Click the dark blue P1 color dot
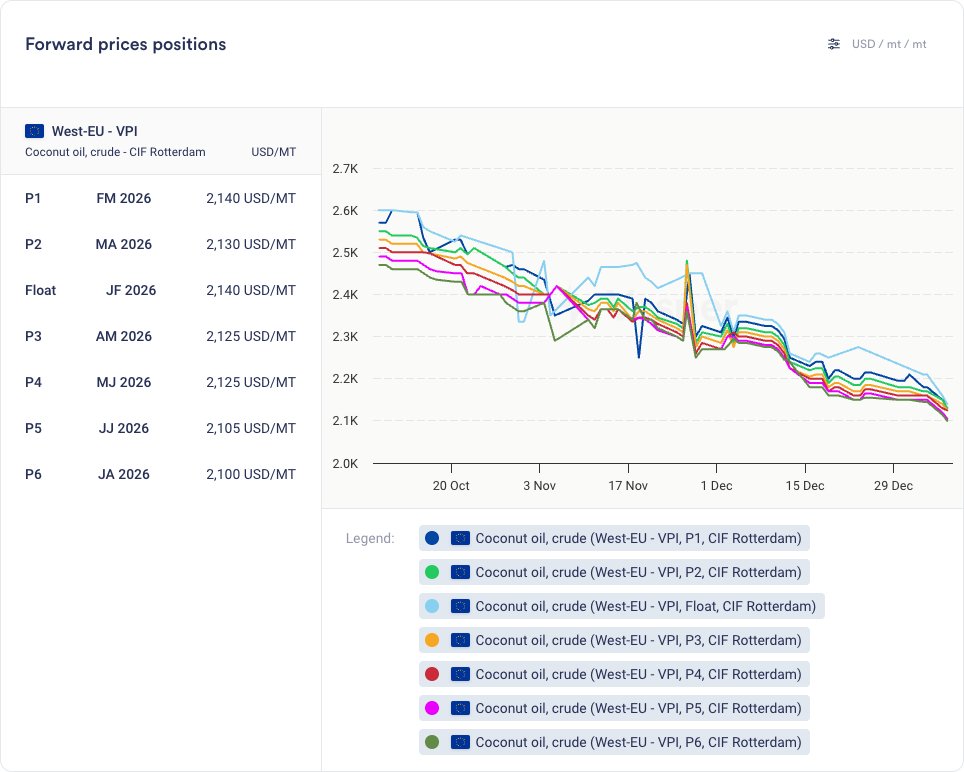 432,538
